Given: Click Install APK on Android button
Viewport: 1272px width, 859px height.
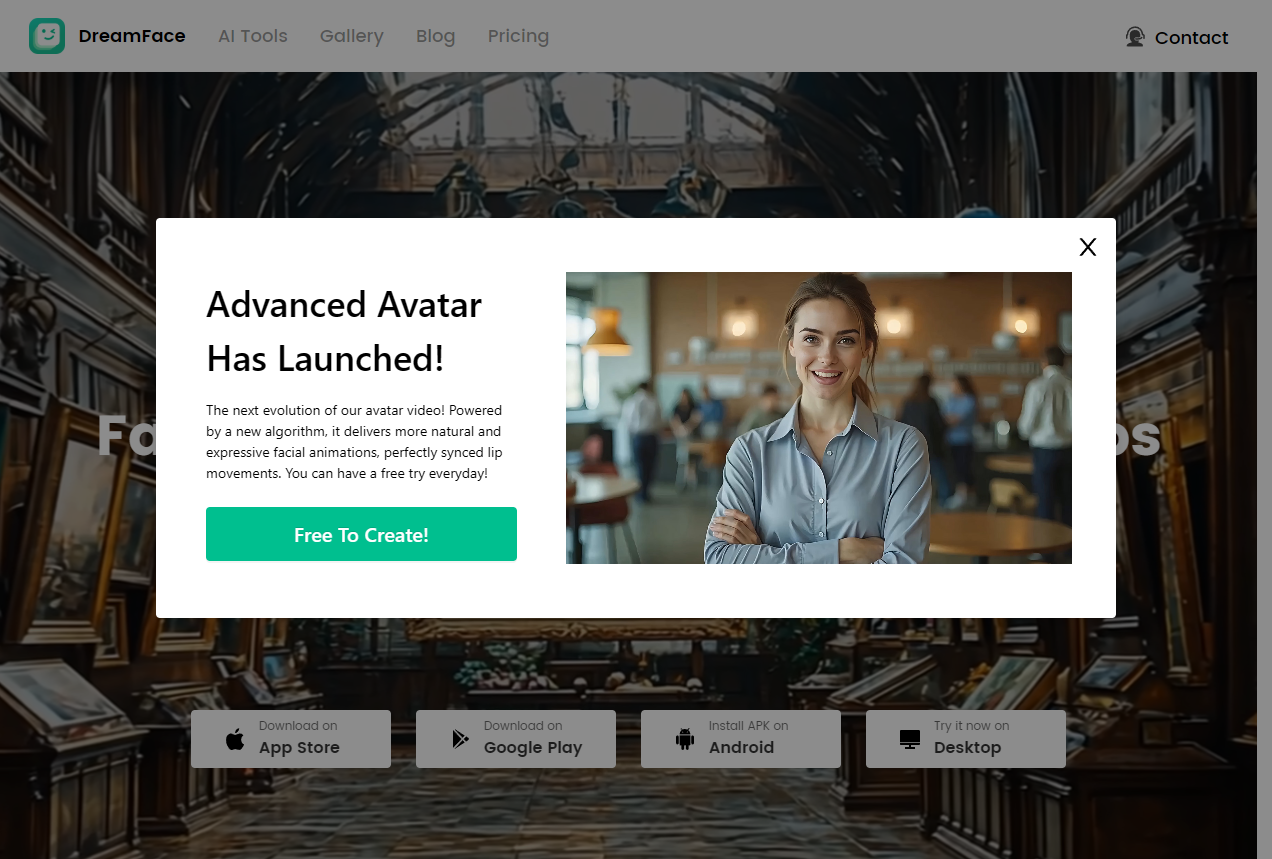Looking at the screenshot, I should (x=741, y=739).
